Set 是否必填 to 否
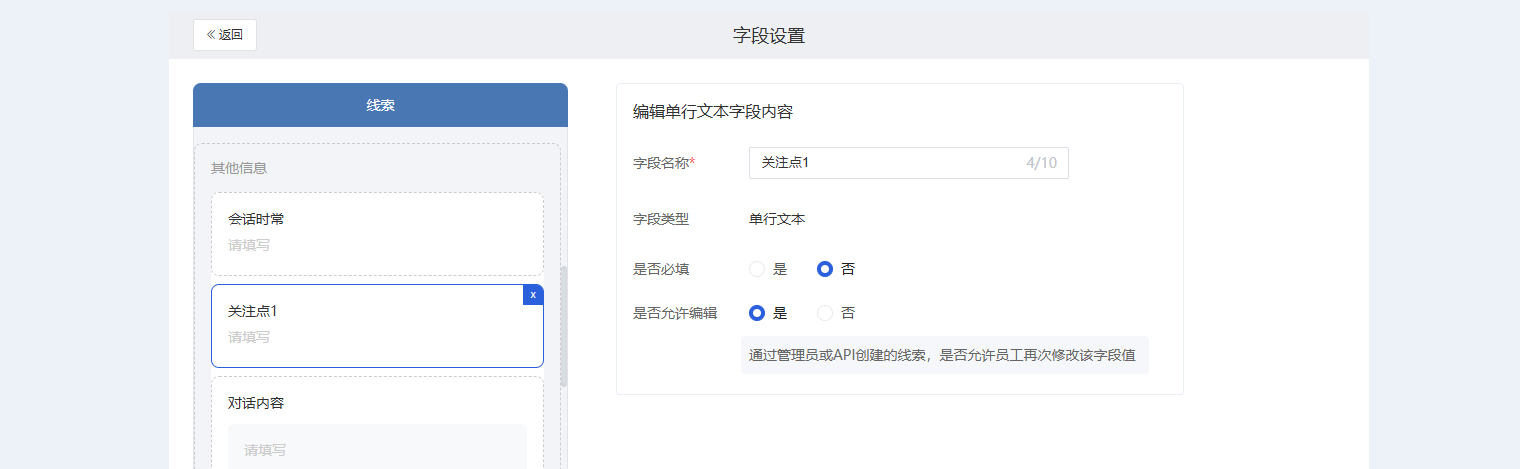Screen dimensions: 1520x469 (825, 269)
